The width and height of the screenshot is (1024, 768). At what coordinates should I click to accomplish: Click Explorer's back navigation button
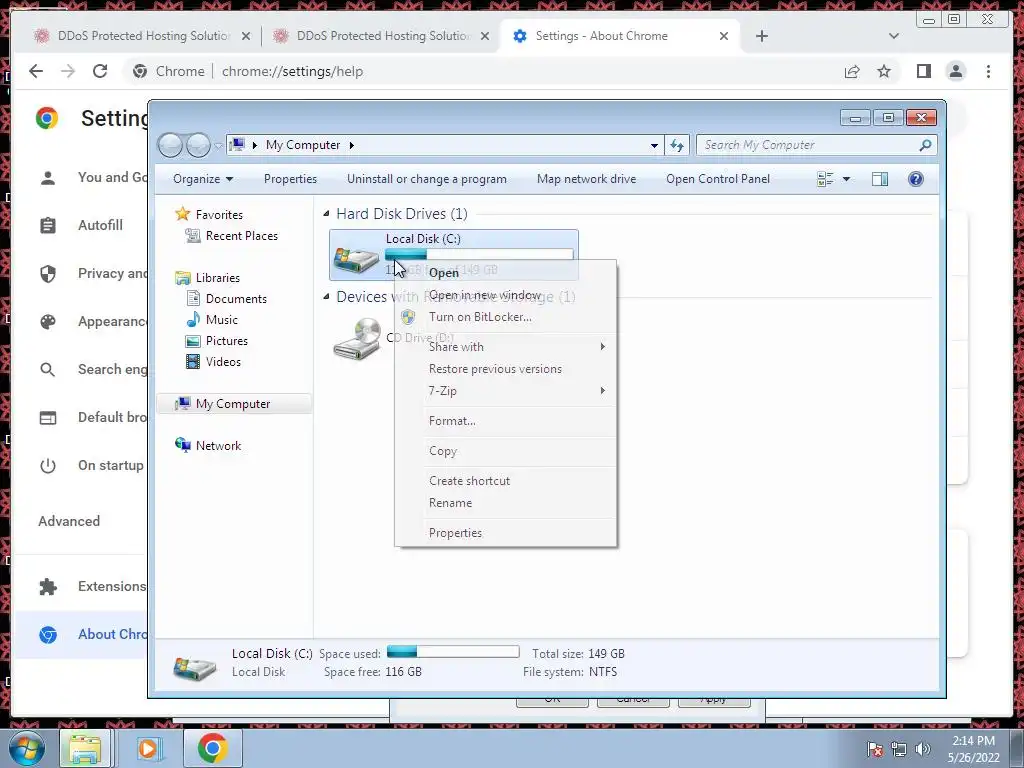pos(170,145)
